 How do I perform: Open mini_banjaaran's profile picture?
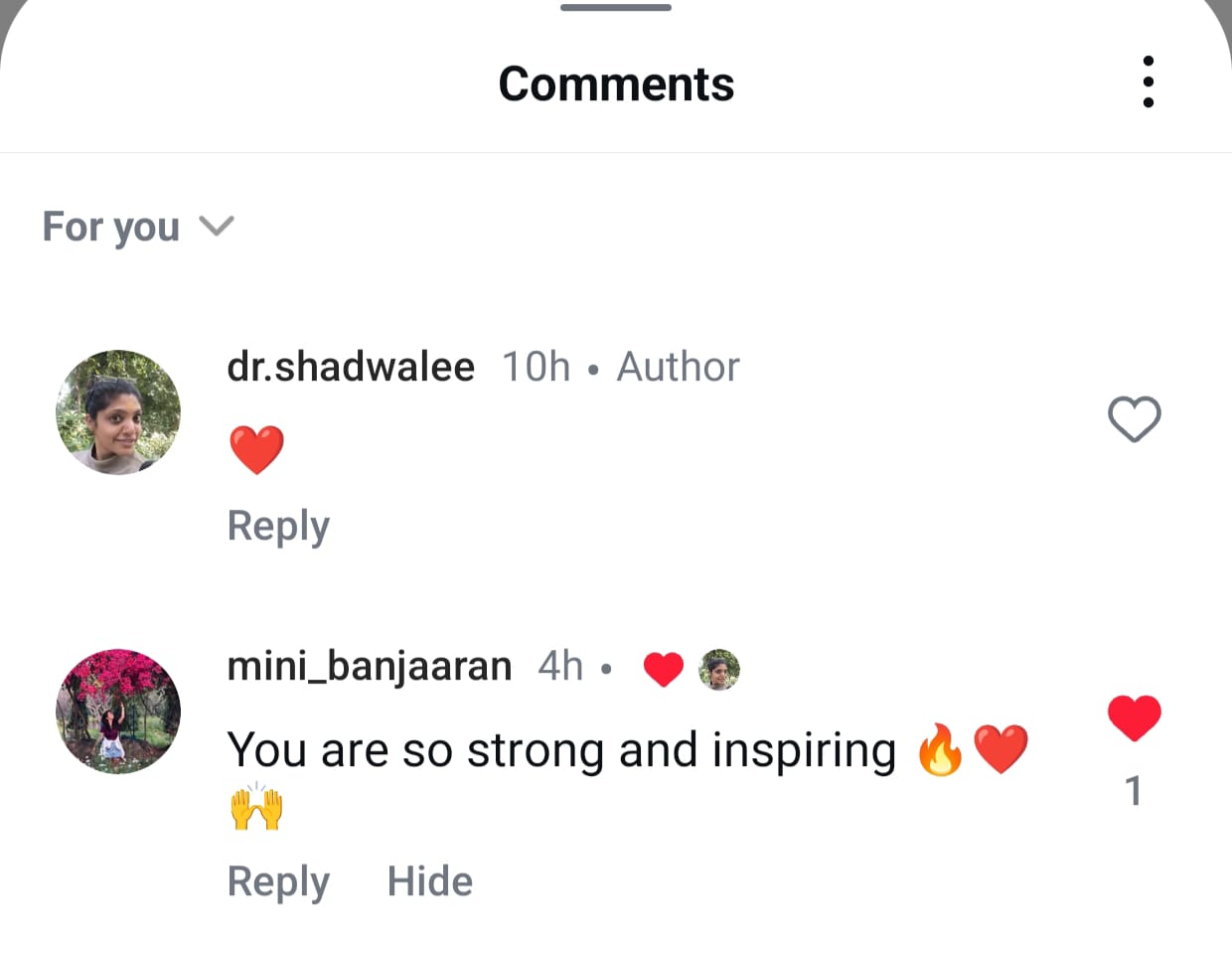[118, 712]
